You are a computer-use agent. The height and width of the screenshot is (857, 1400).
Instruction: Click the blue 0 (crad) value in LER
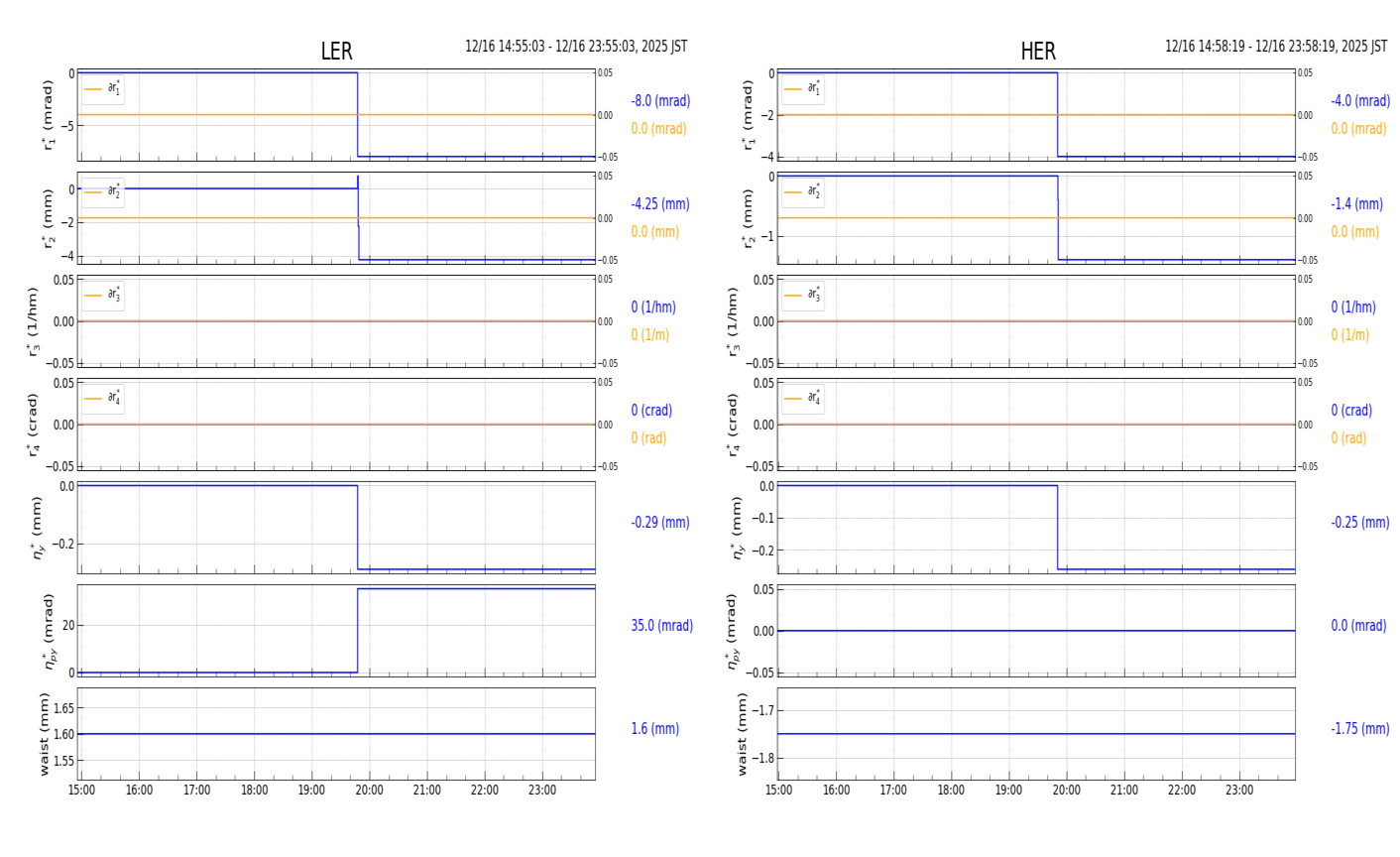651,411
